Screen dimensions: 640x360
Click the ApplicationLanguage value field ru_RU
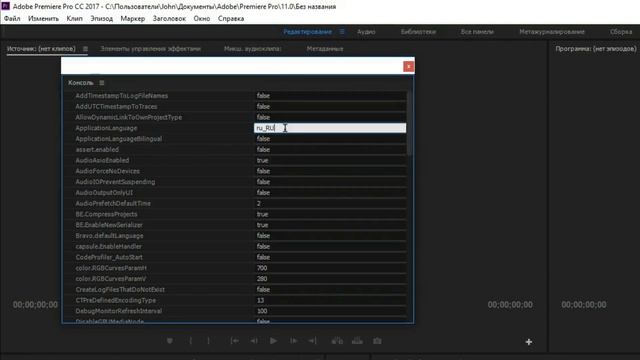[x=330, y=128]
